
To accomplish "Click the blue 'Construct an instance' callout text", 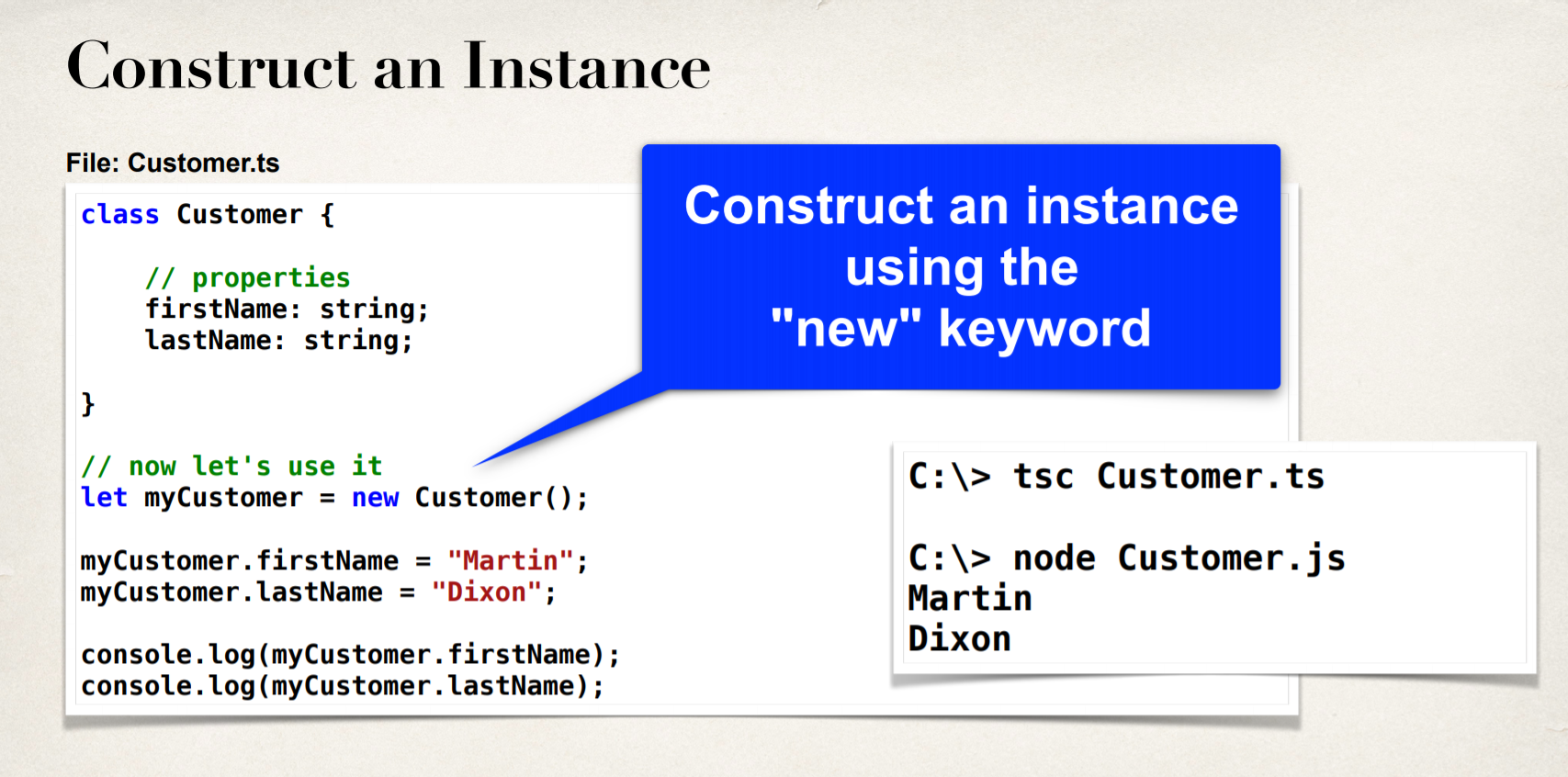I will [961, 266].
